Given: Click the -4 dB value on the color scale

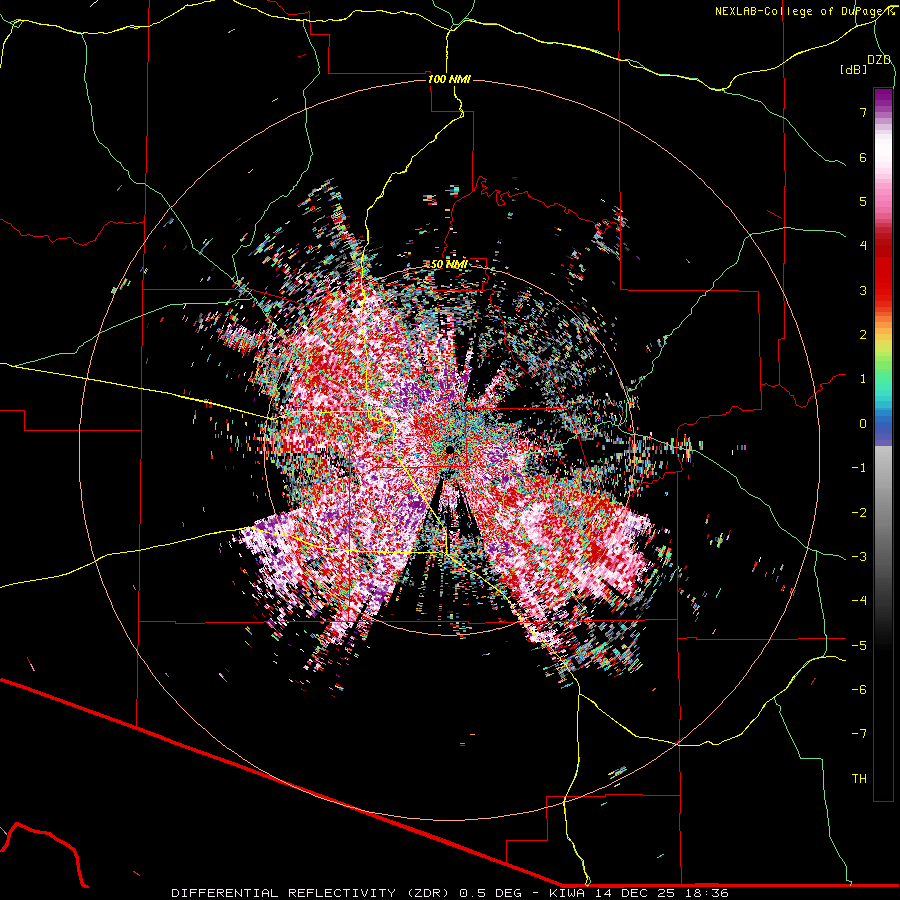Looking at the screenshot, I should [x=859, y=601].
